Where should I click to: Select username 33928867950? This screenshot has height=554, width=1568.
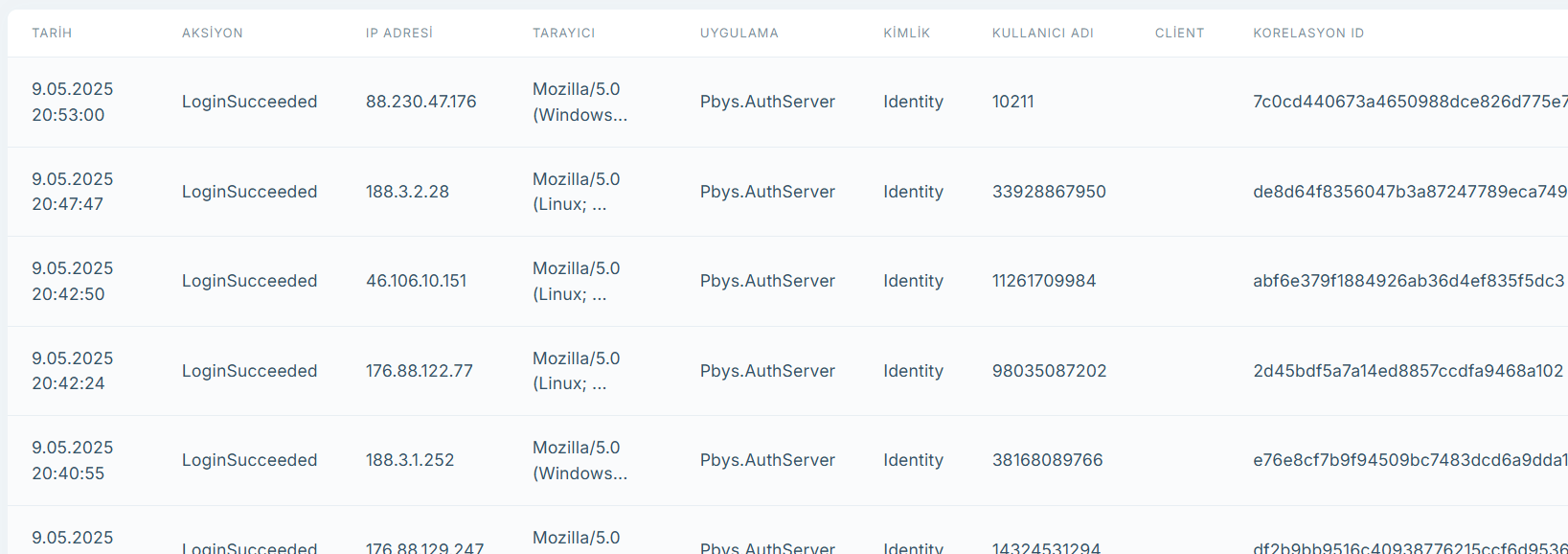coord(1049,192)
